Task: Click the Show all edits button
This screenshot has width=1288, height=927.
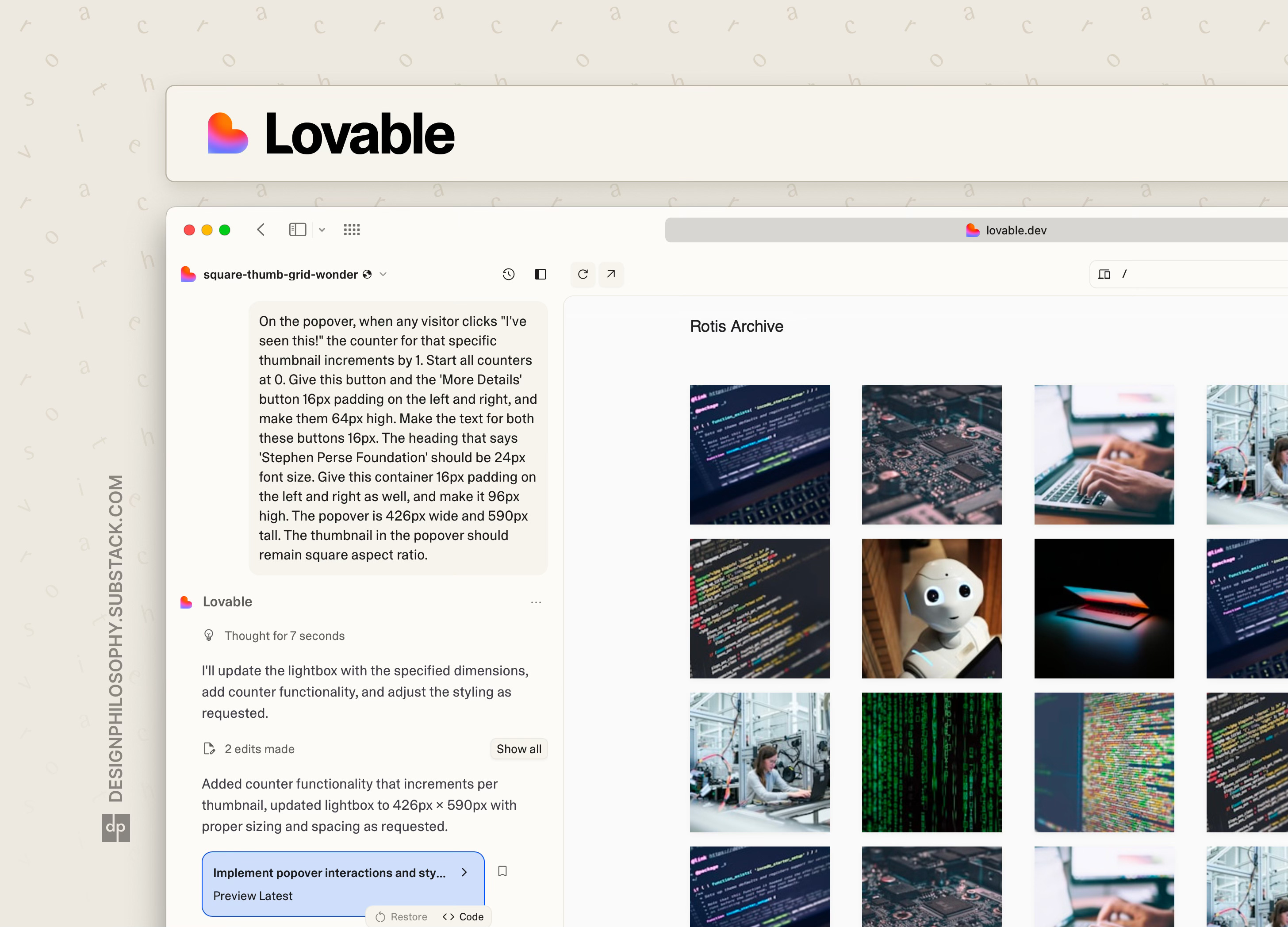Action: click(518, 749)
